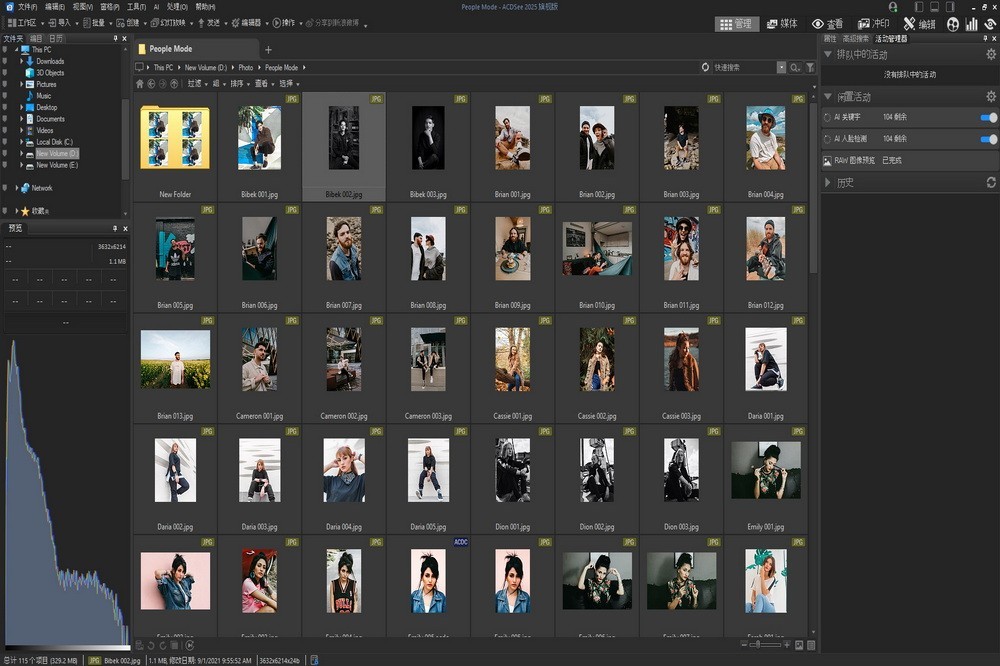Click the home folder icon in navigation bar
Viewport: 1000px width, 666px height.
(x=140, y=84)
